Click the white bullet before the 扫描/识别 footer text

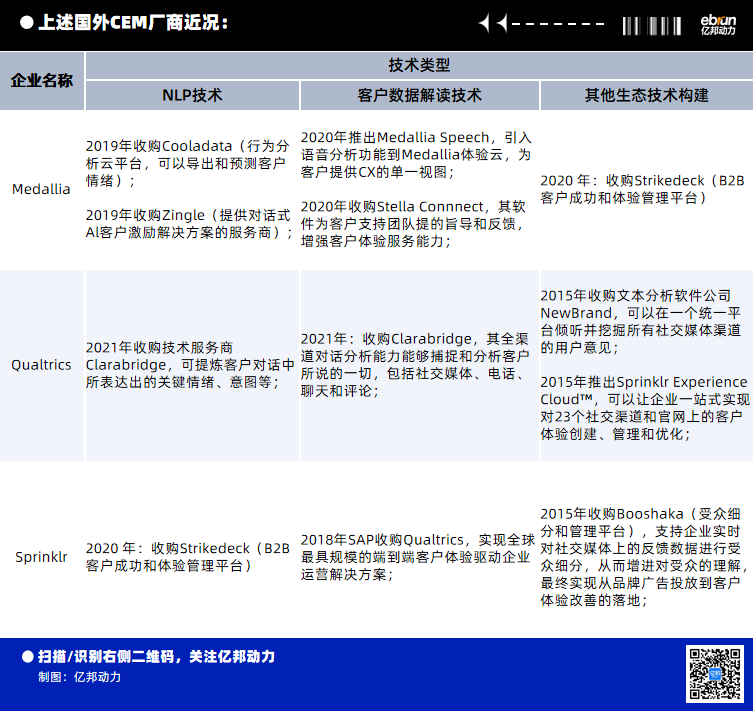tap(27, 657)
